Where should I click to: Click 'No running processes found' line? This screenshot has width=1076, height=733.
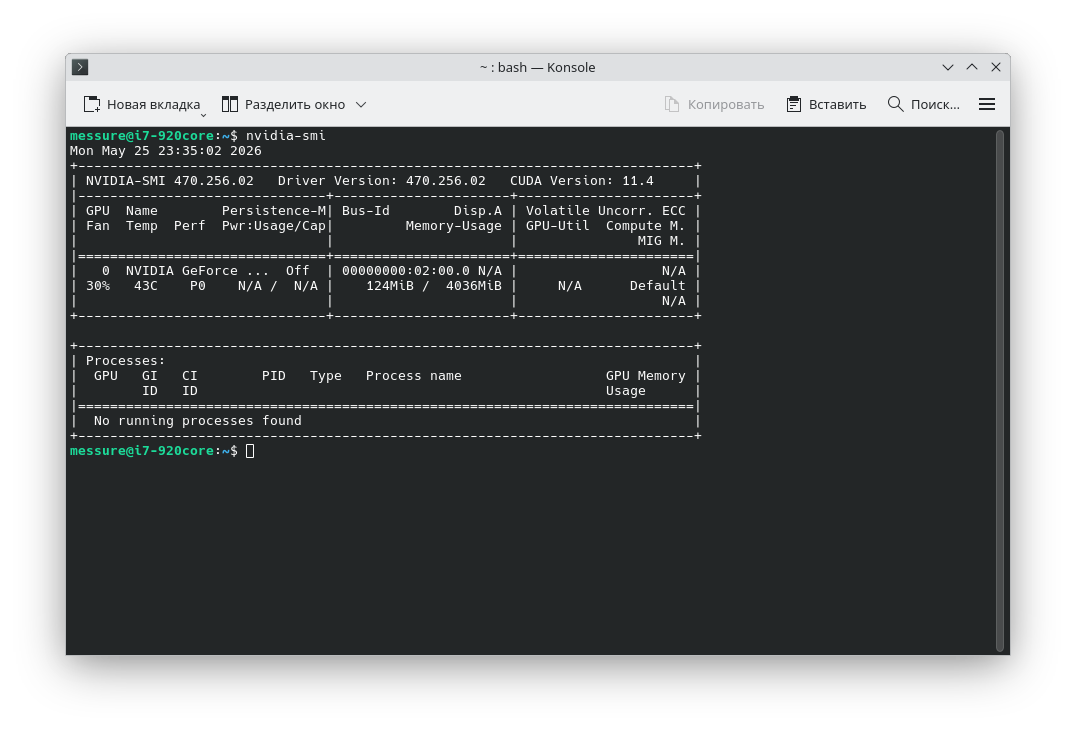coord(198,421)
